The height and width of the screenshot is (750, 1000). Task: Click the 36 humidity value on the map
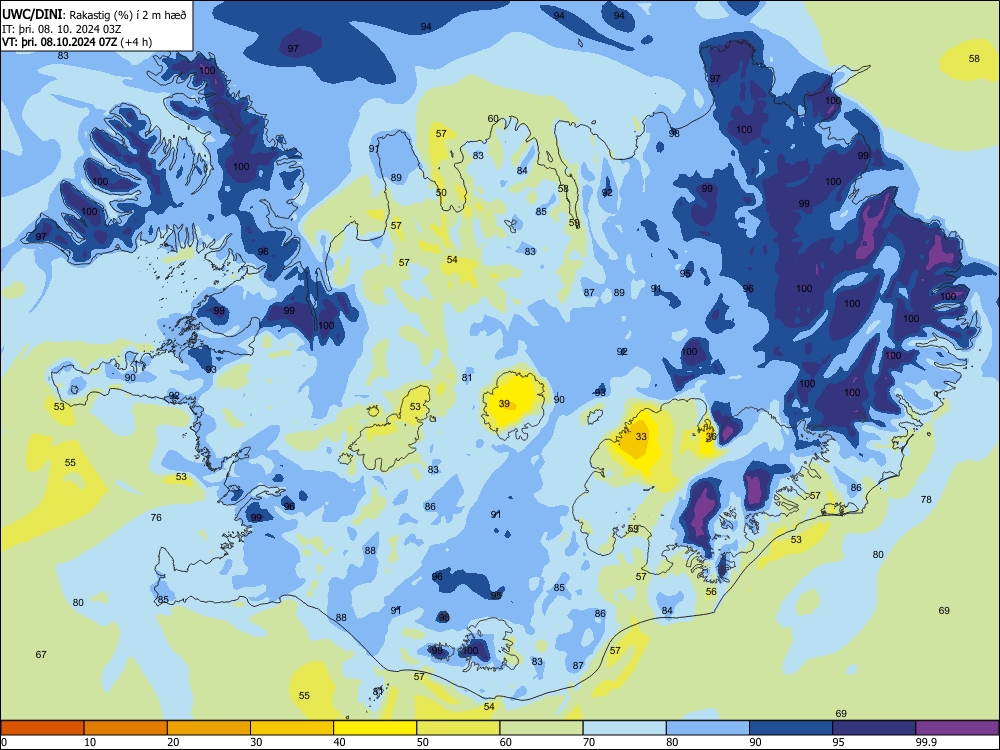point(711,437)
